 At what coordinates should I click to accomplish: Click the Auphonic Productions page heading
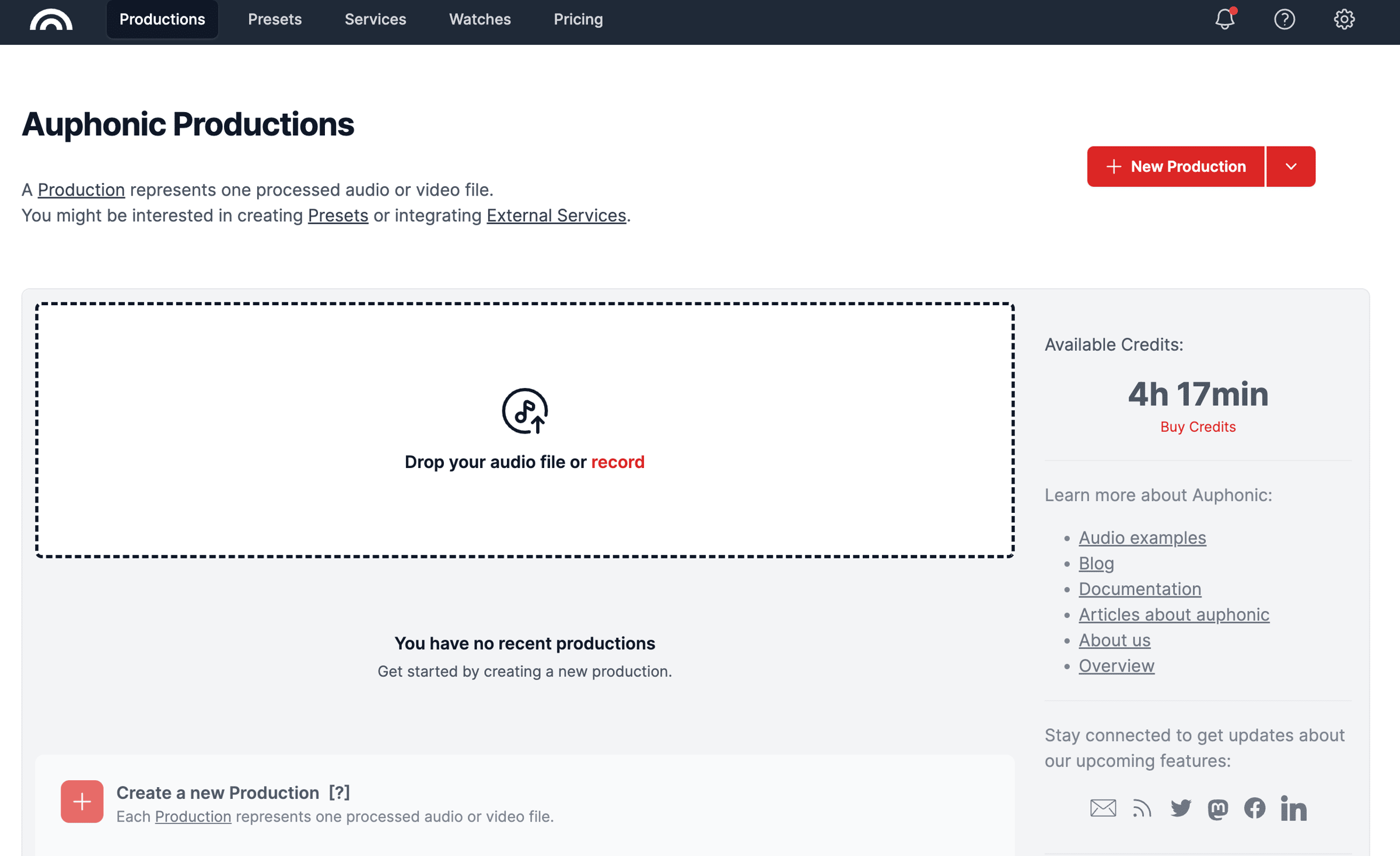188,124
